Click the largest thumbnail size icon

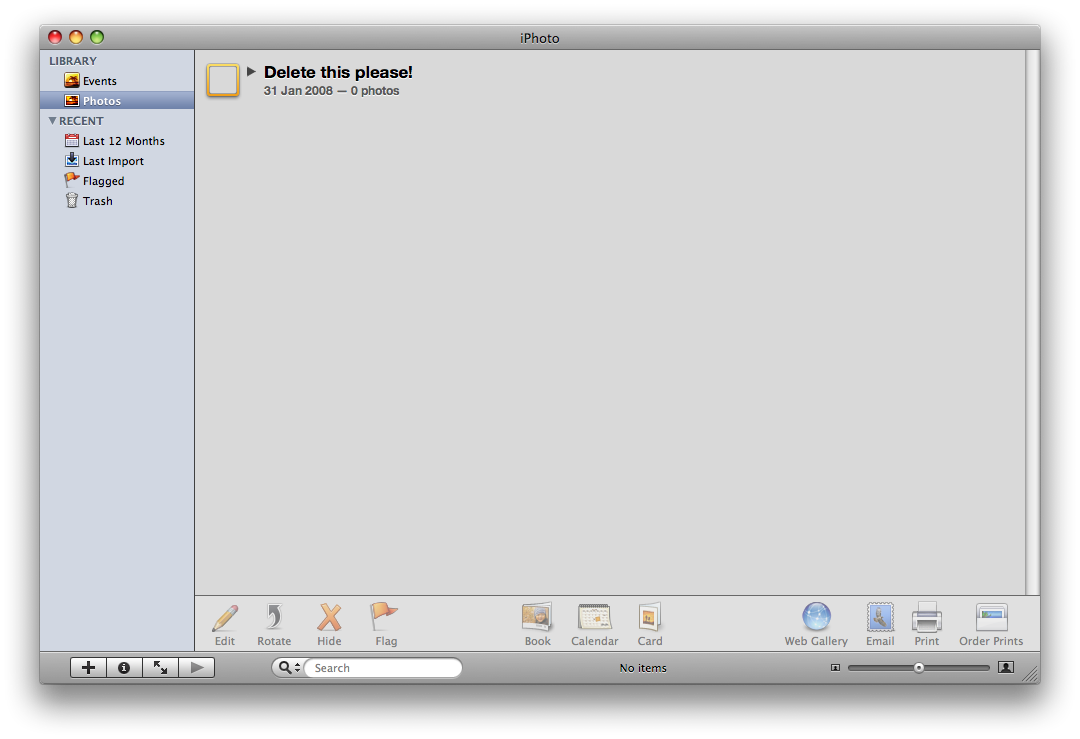coord(1006,667)
